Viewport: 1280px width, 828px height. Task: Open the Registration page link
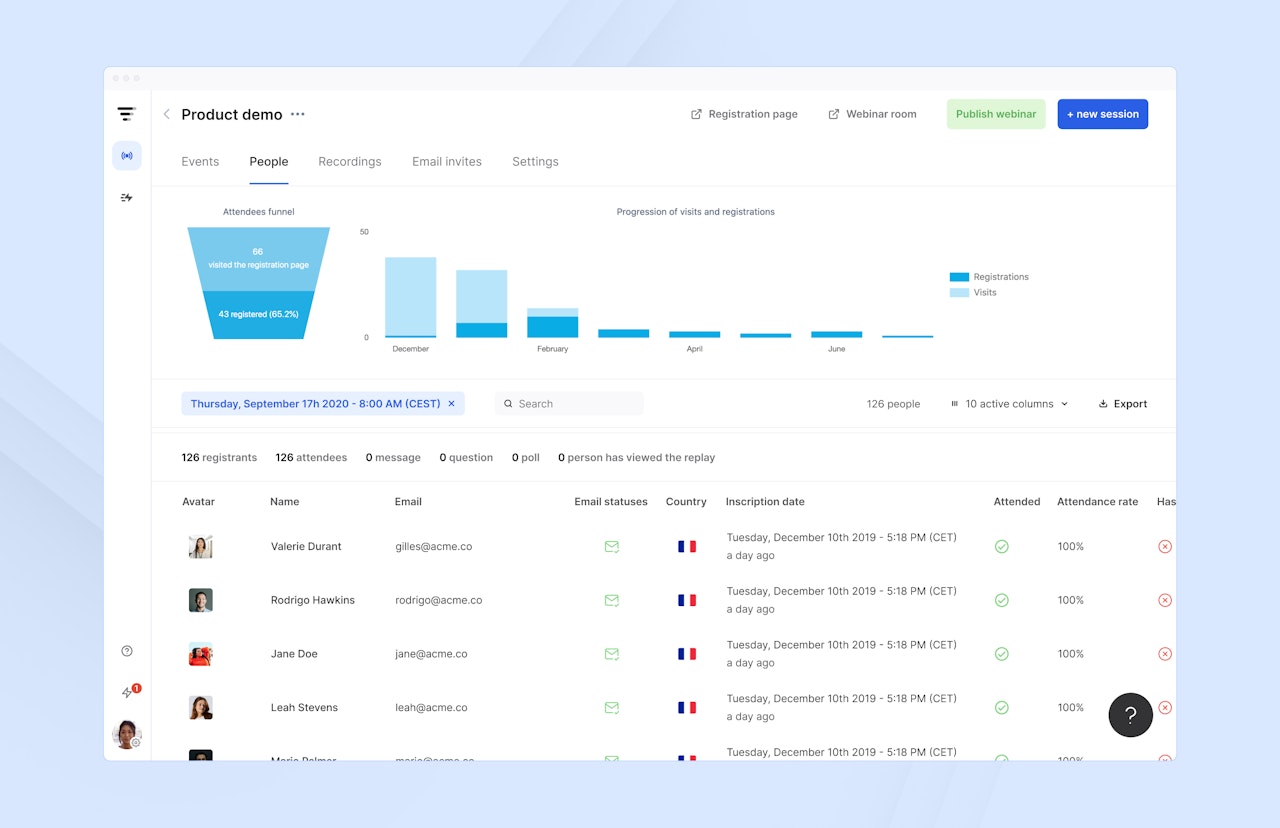click(744, 114)
